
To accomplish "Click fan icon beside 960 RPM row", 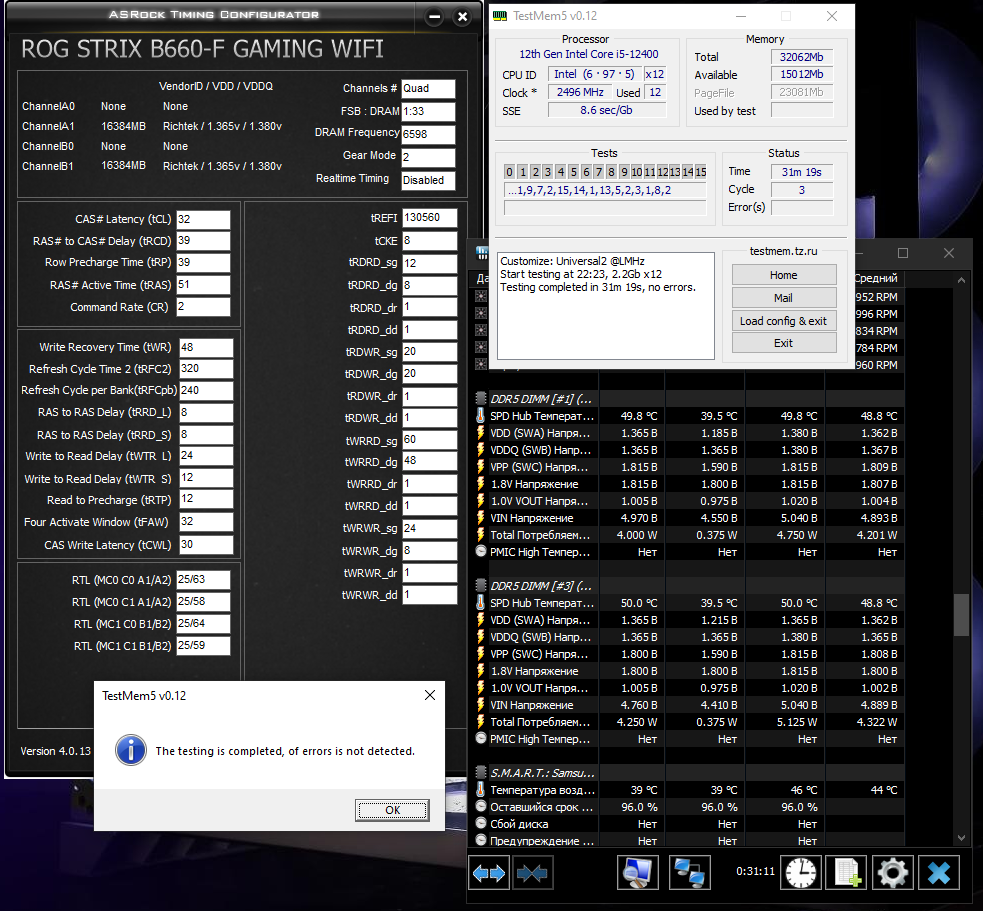I will click(481, 364).
